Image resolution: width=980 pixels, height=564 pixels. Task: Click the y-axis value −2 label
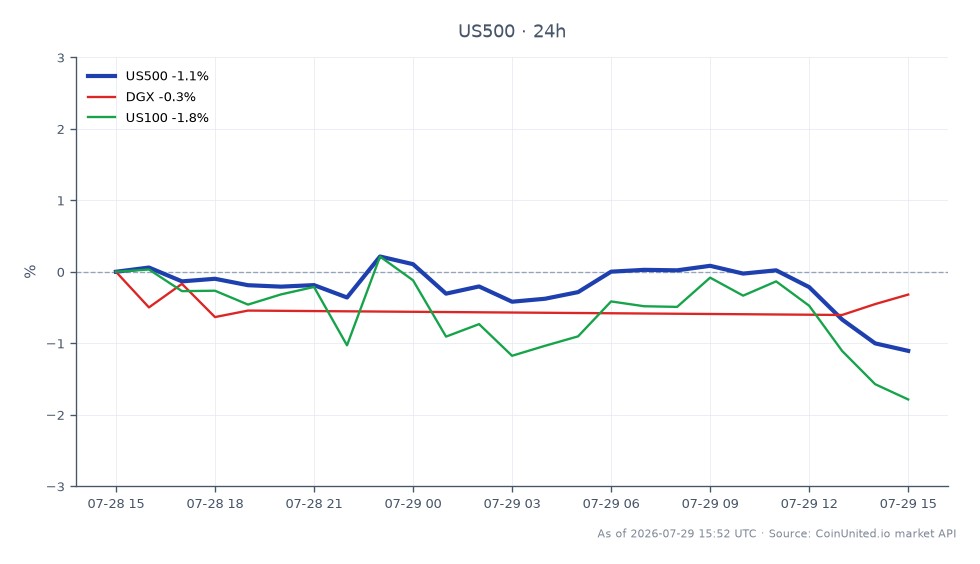pos(56,415)
